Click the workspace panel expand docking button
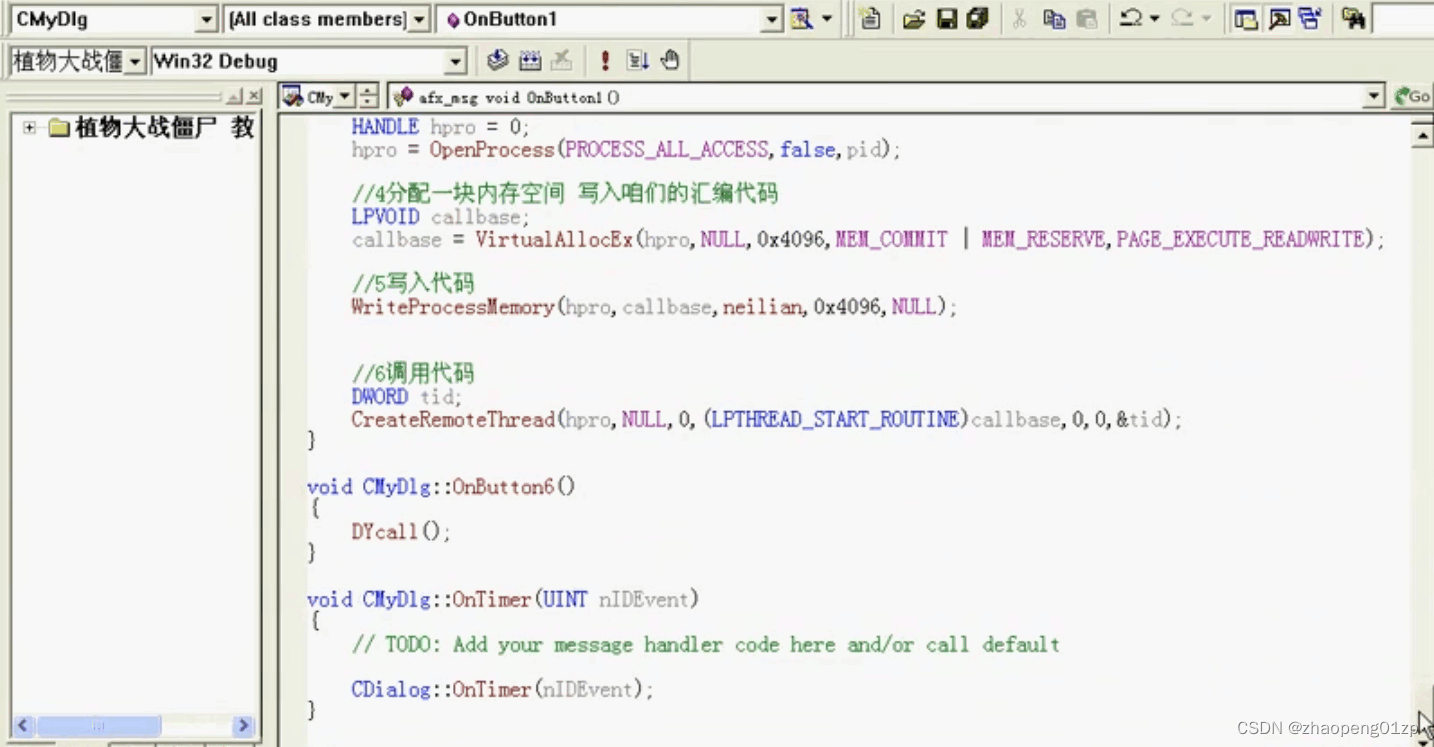 (x=234, y=96)
